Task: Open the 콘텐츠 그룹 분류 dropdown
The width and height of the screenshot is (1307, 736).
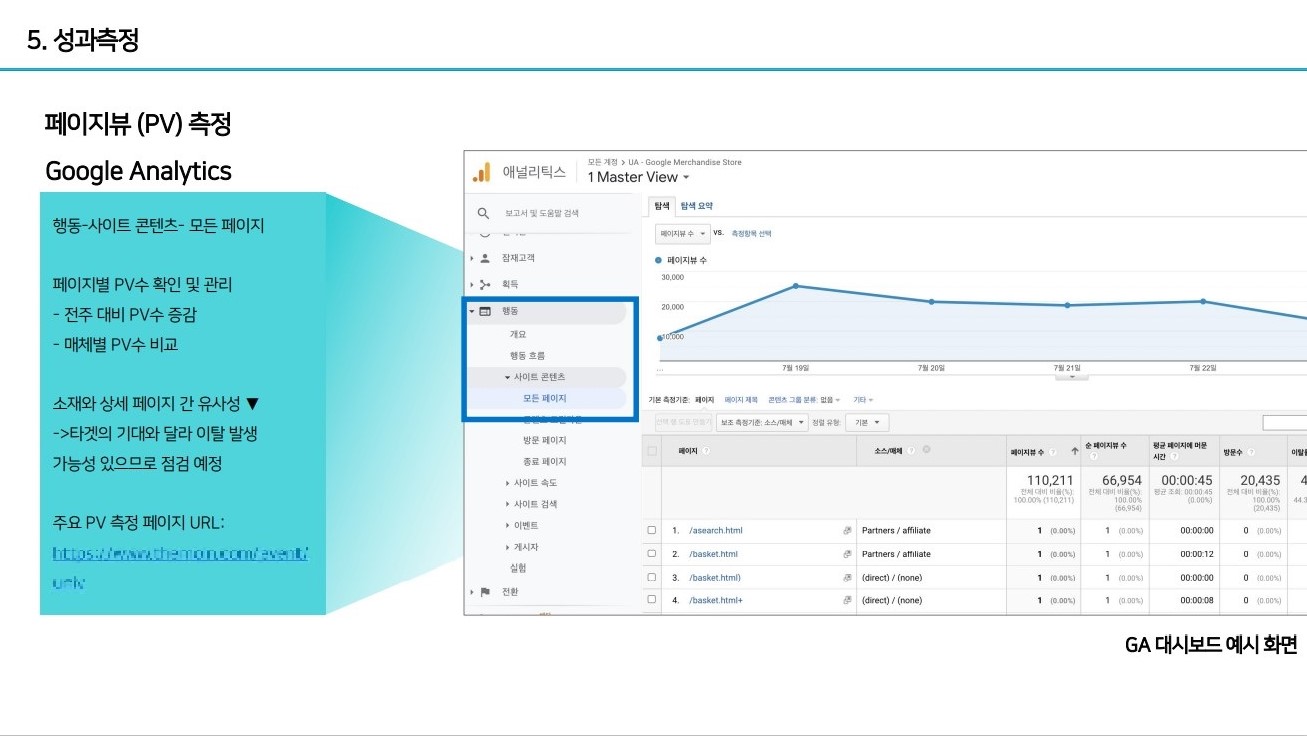Action: click(x=804, y=400)
